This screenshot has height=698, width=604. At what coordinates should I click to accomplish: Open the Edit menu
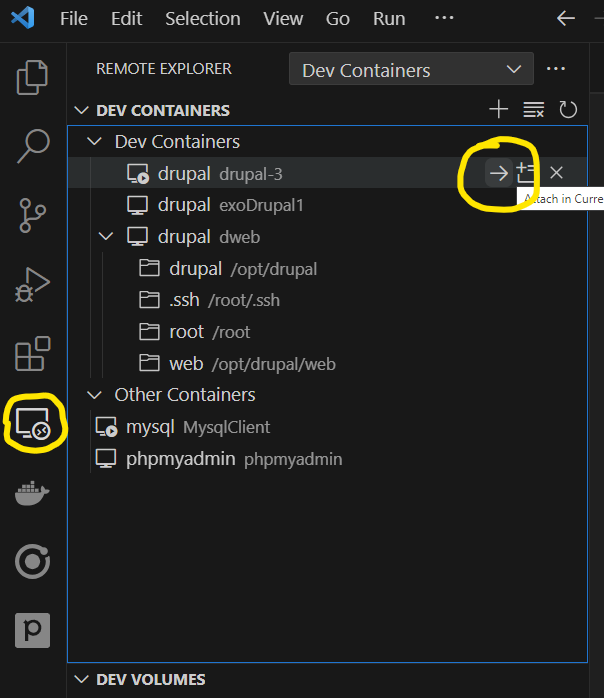[x=126, y=19]
